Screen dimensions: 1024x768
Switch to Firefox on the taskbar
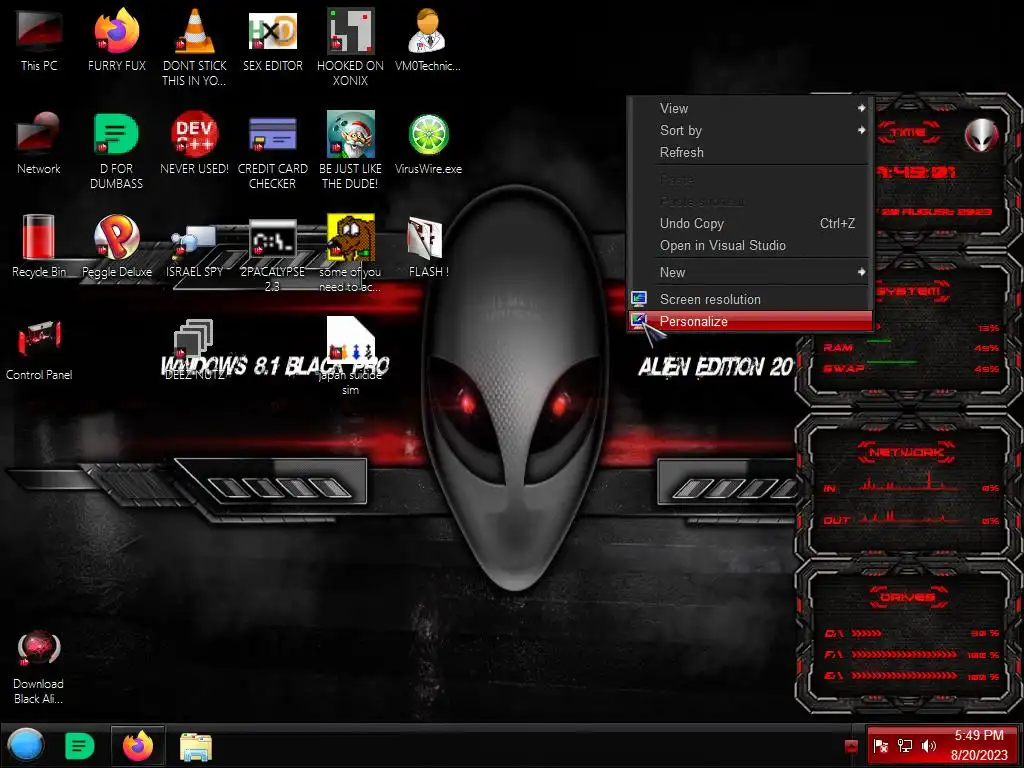138,746
